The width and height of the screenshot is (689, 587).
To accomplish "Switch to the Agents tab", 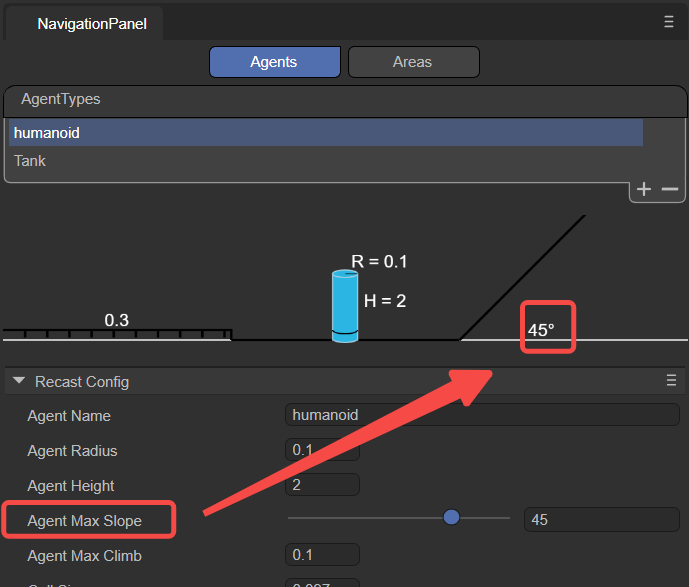I will 275,62.
